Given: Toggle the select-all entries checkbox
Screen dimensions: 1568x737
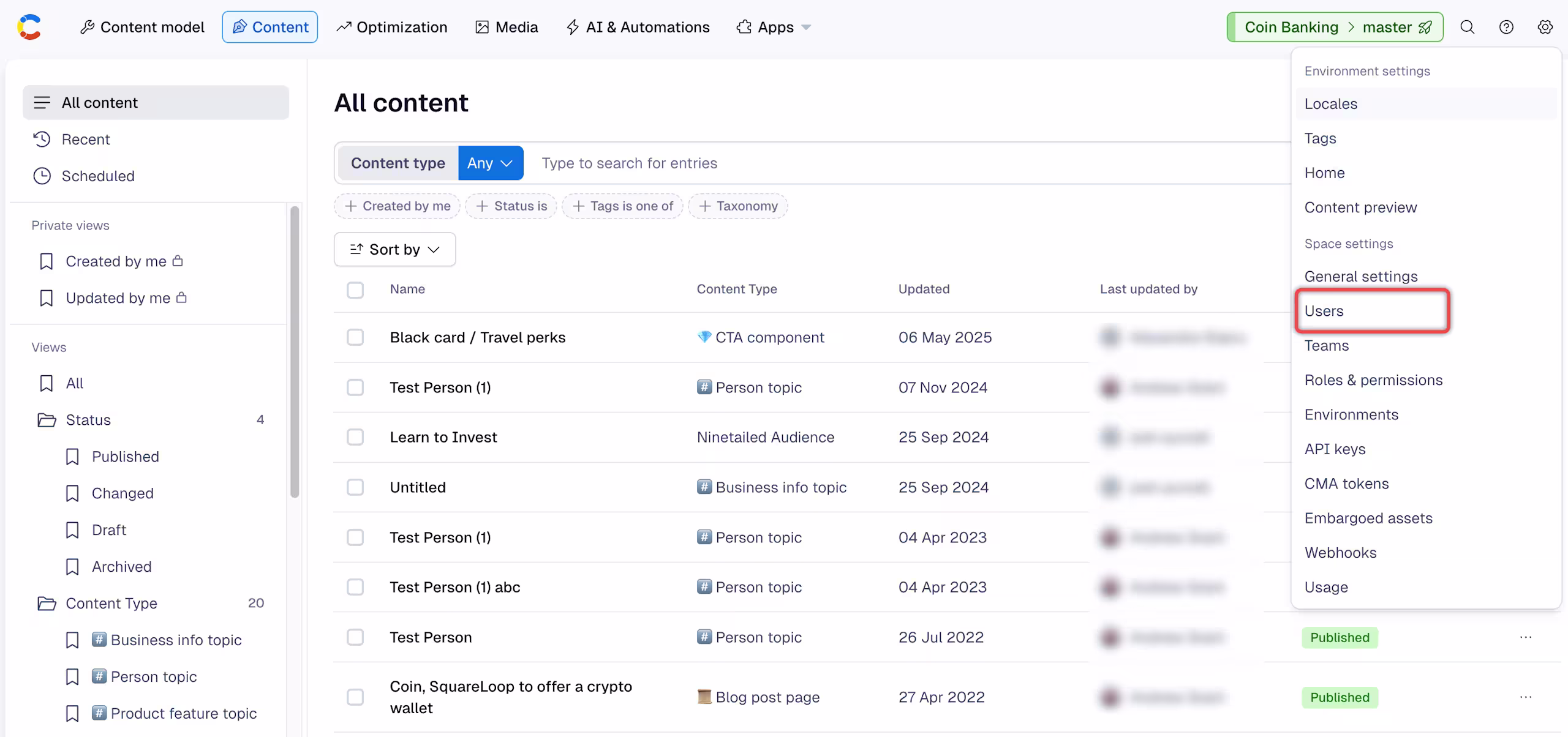Looking at the screenshot, I should pos(355,290).
